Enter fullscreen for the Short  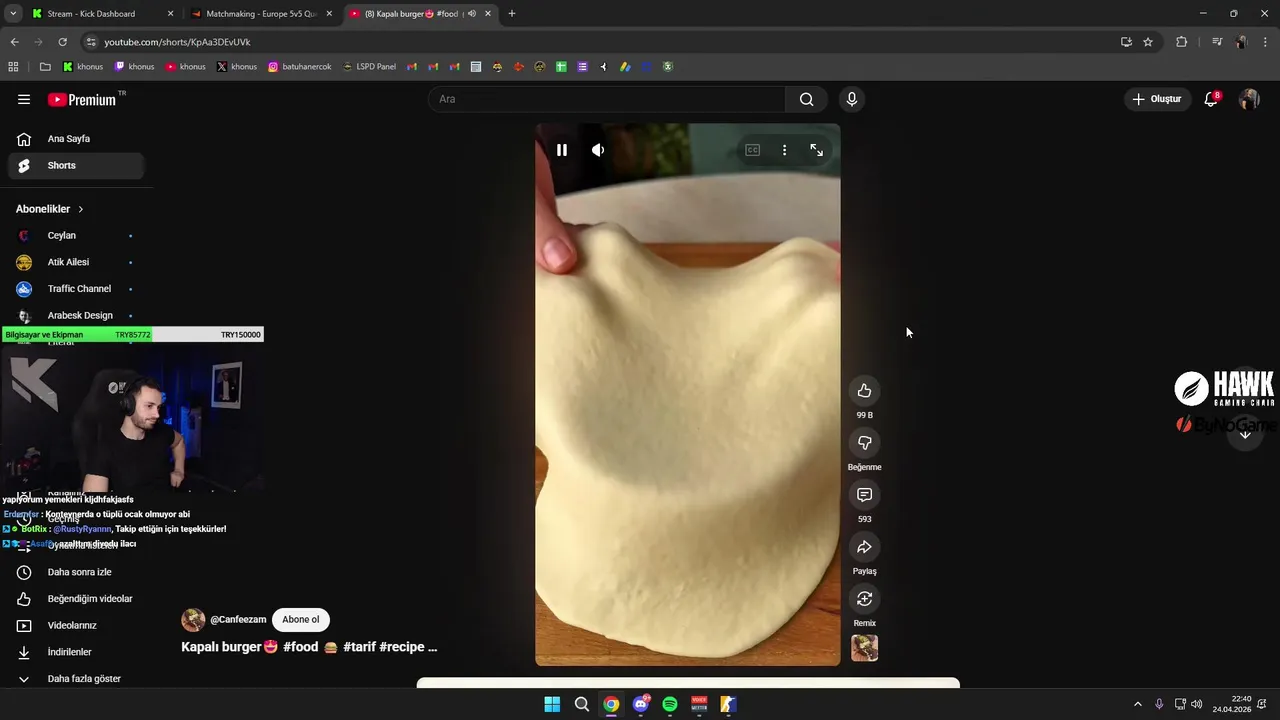pos(817,150)
